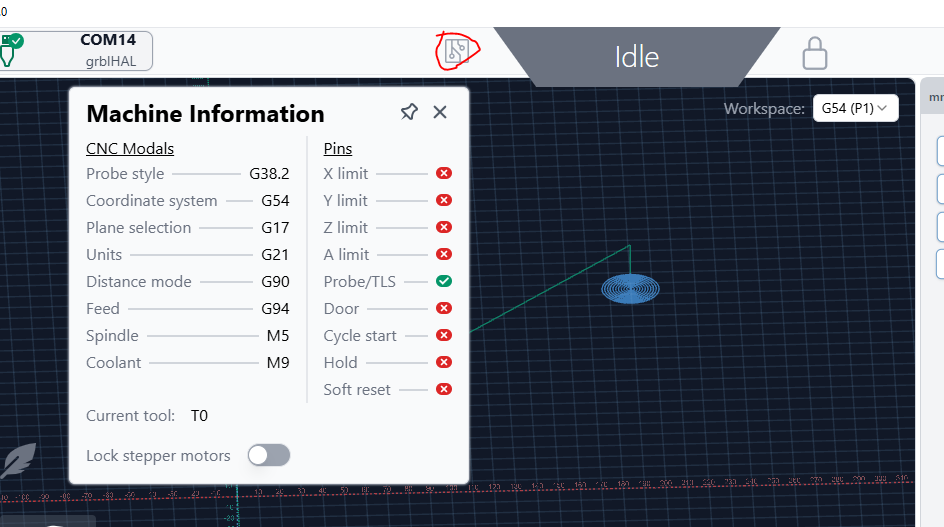Click the Hold pin status icon

444,363
